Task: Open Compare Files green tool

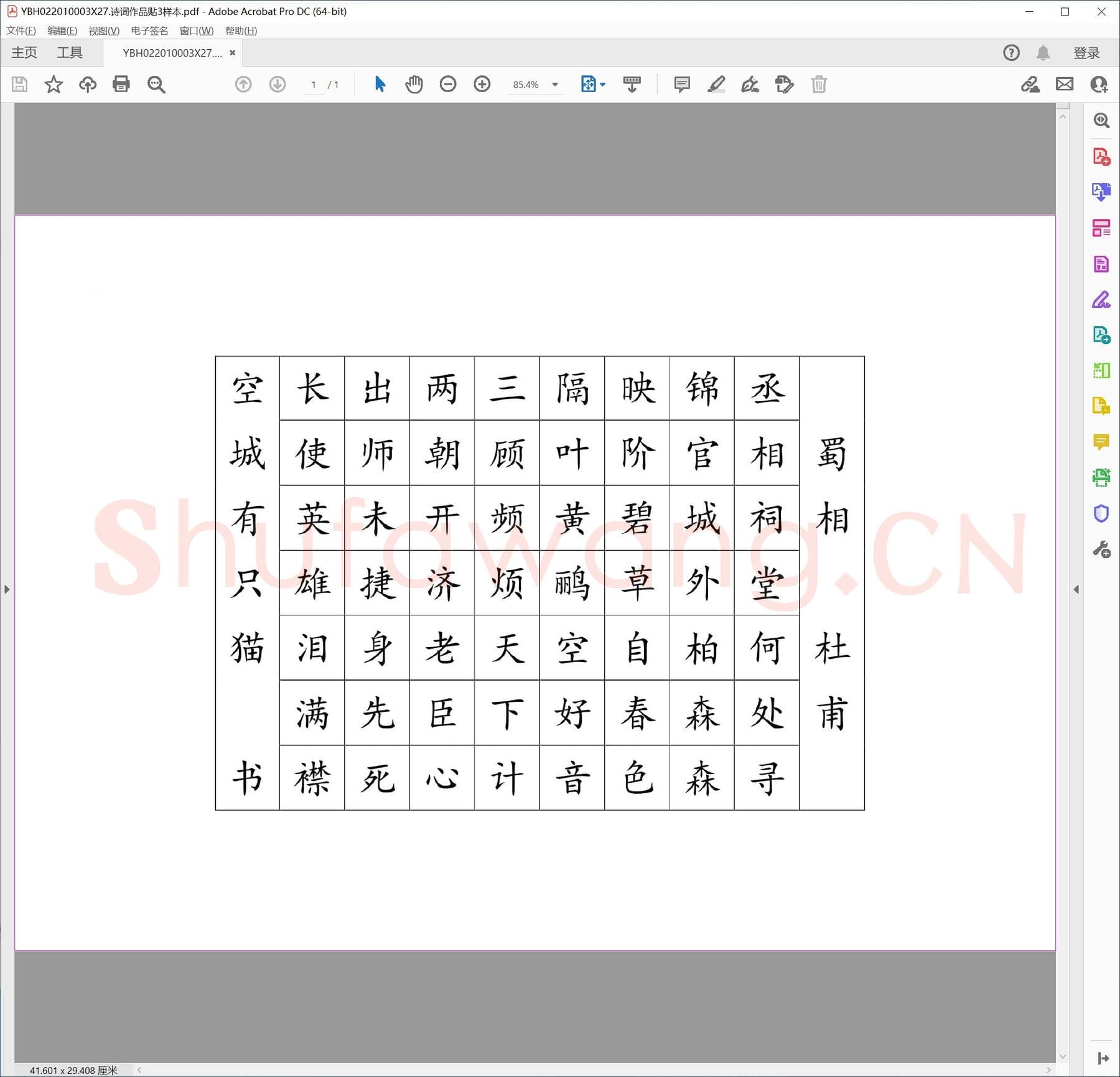Action: tap(1101, 371)
